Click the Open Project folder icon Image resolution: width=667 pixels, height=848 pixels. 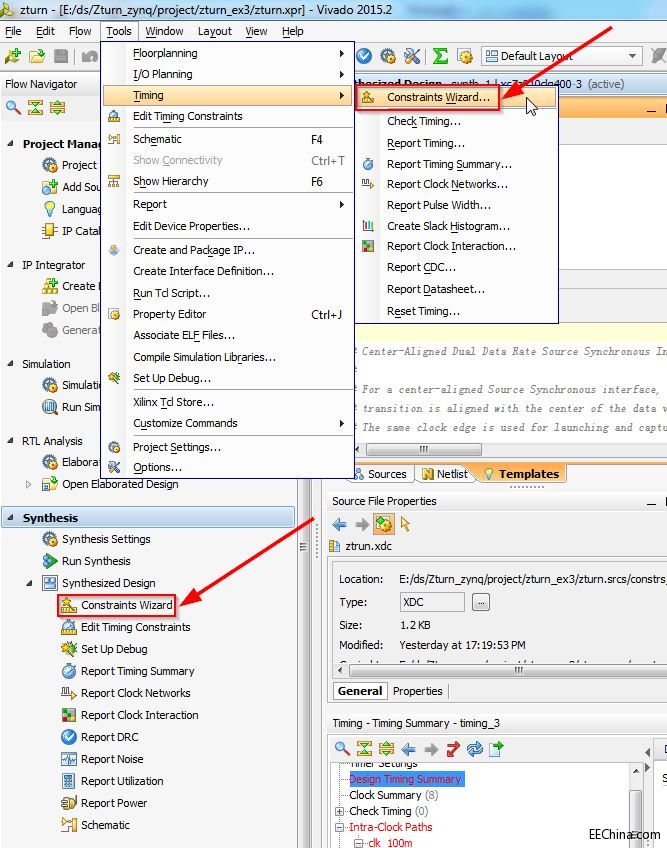tap(37, 56)
